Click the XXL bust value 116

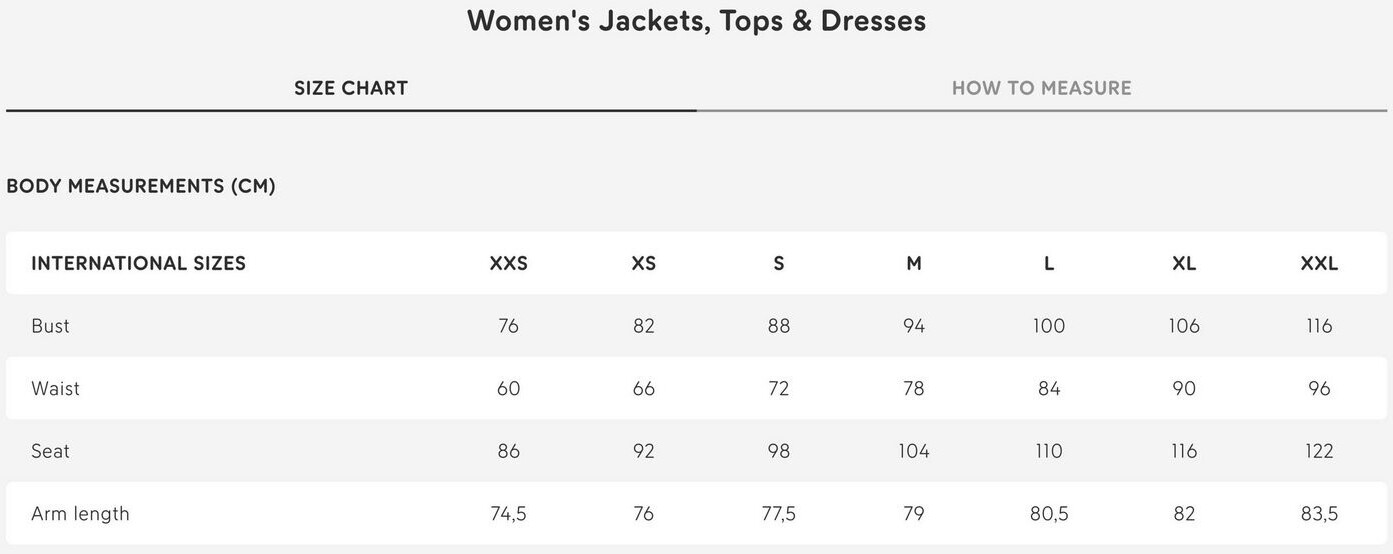point(1319,326)
